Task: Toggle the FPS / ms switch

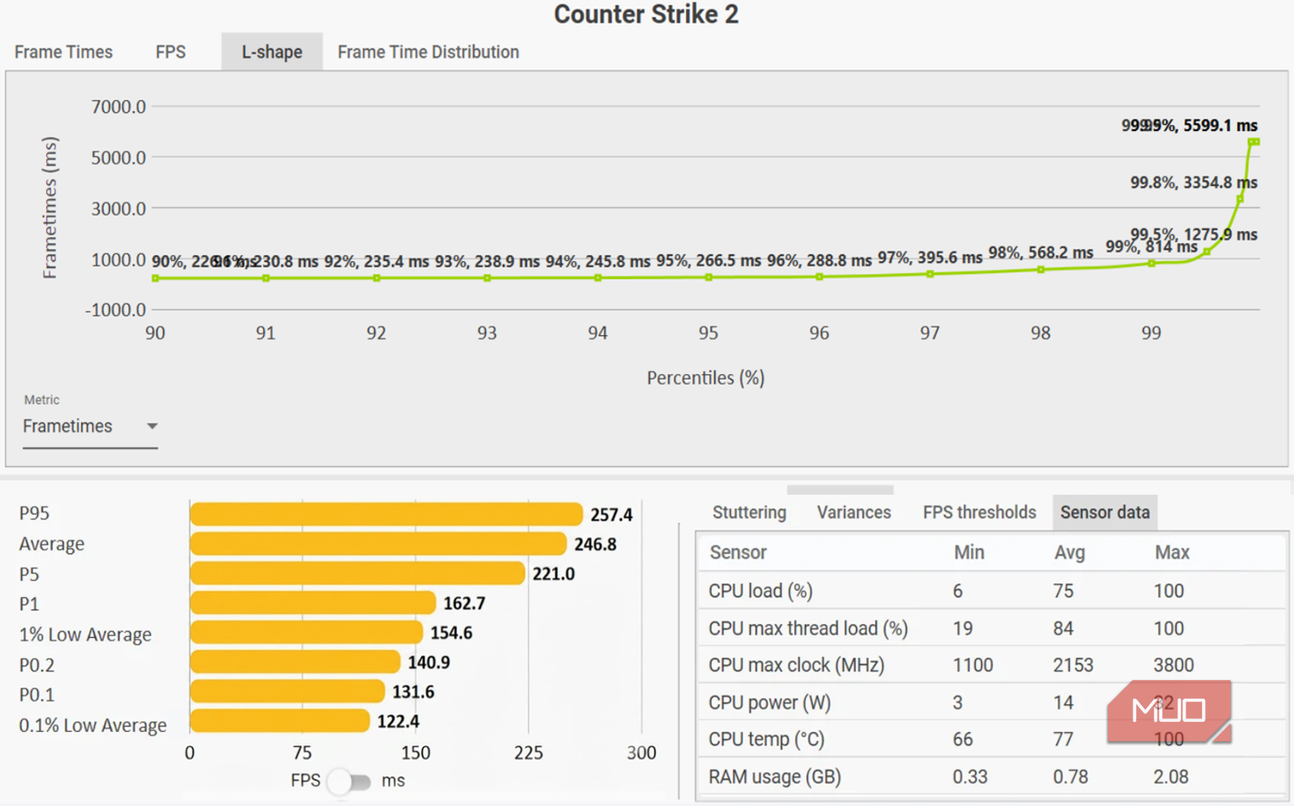Action: click(349, 781)
